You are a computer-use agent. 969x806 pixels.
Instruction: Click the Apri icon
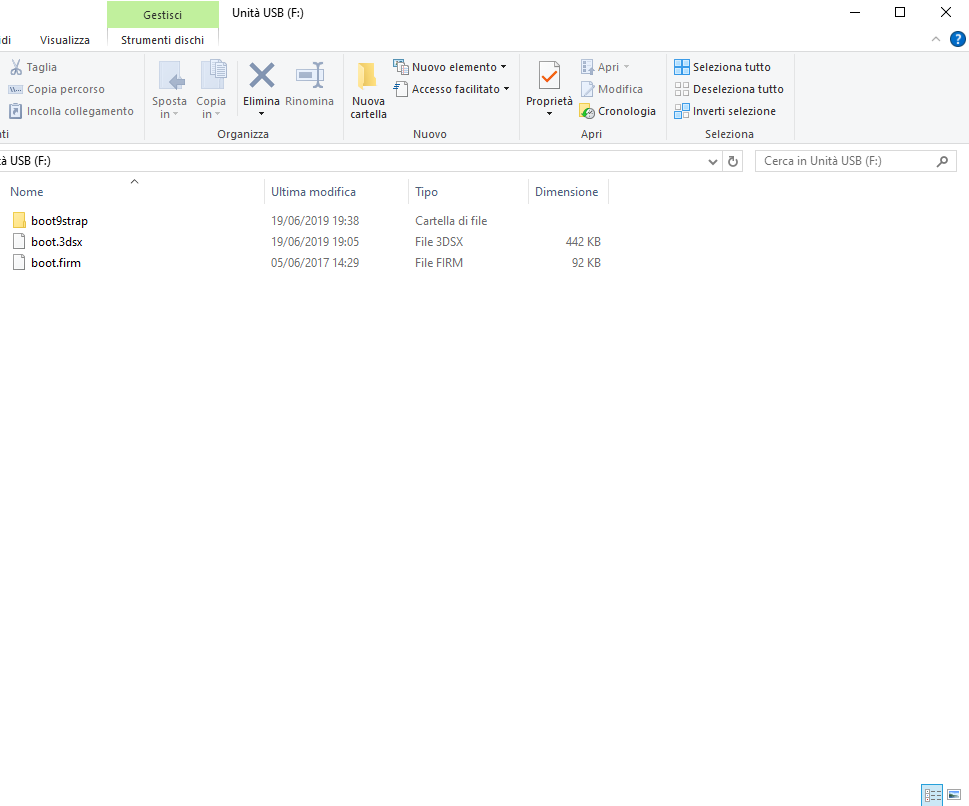[587, 67]
